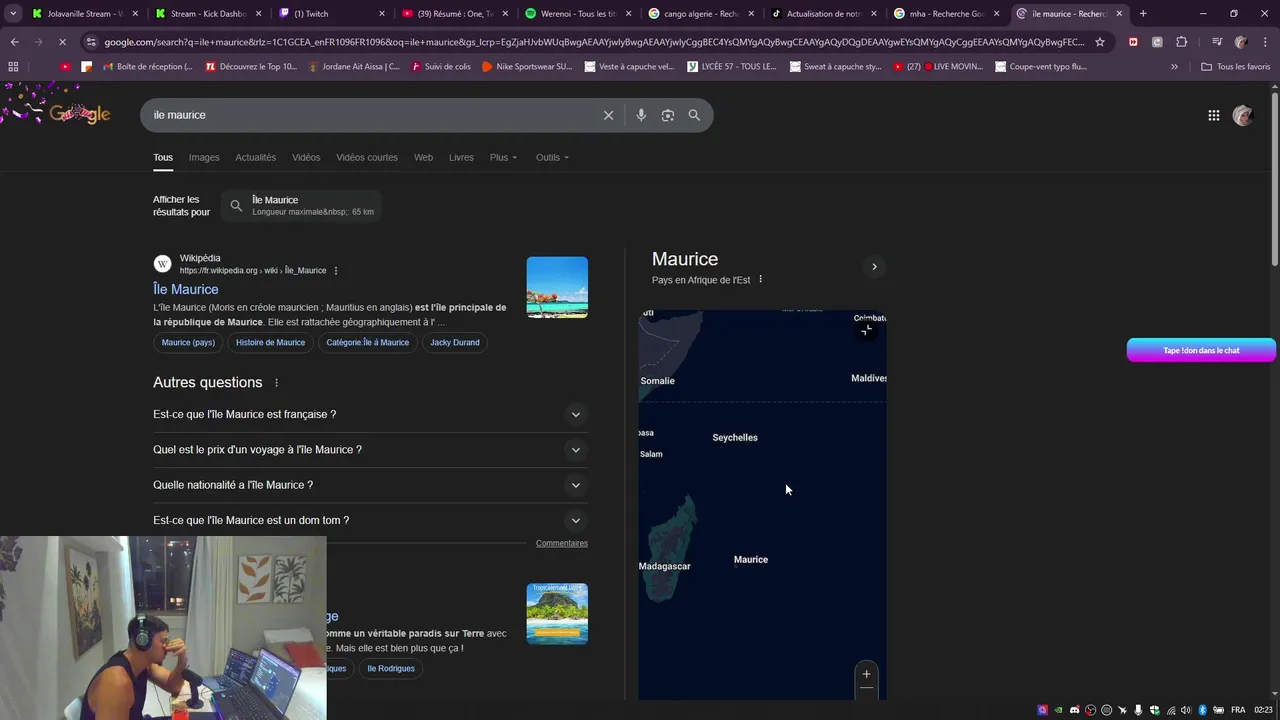Open the Google account avatar
Image resolution: width=1280 pixels, height=720 pixels.
pos(1243,115)
